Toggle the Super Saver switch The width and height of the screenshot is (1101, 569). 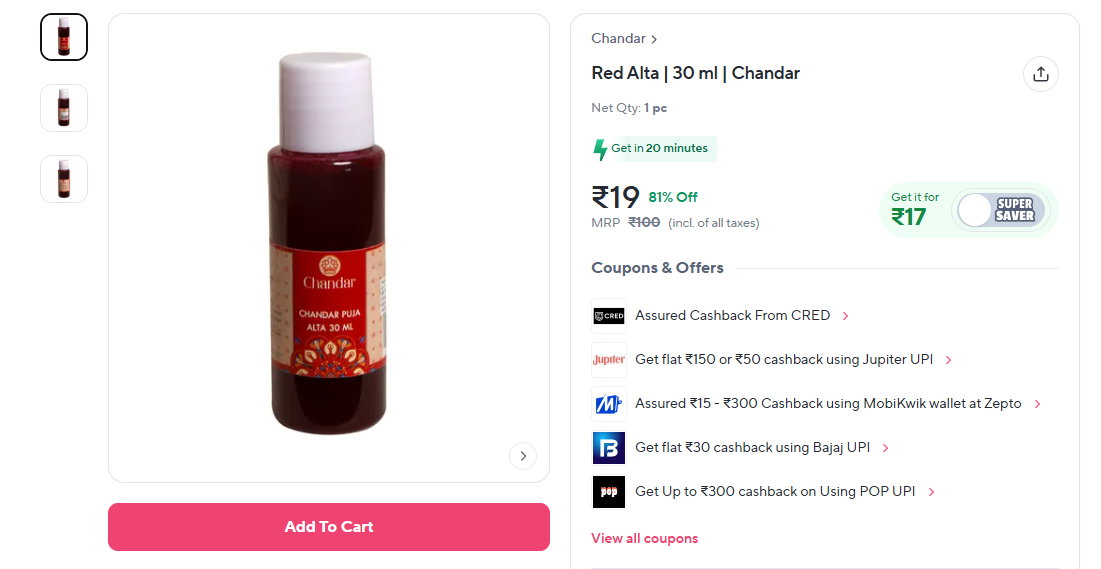(1001, 210)
